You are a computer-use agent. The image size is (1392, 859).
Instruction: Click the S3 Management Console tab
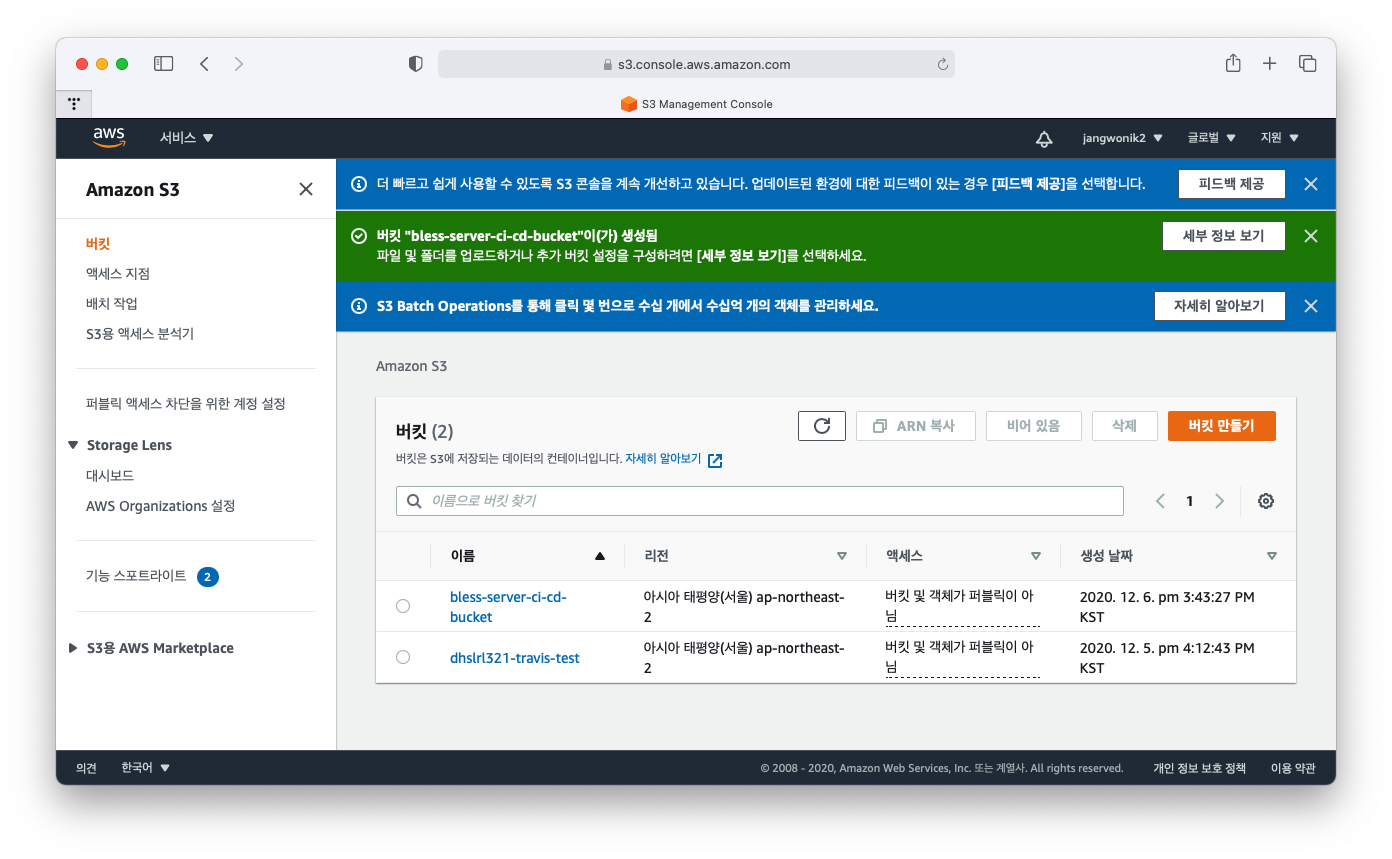(696, 104)
